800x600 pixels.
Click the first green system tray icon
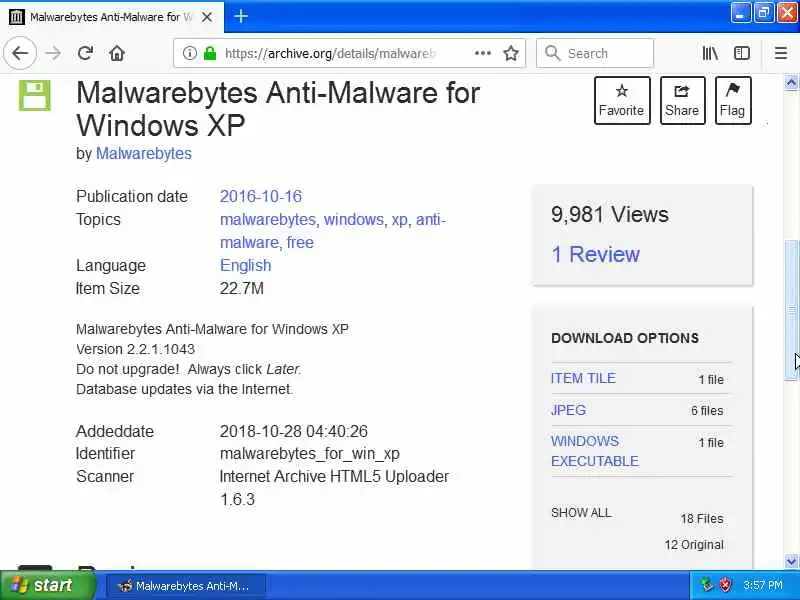707,585
